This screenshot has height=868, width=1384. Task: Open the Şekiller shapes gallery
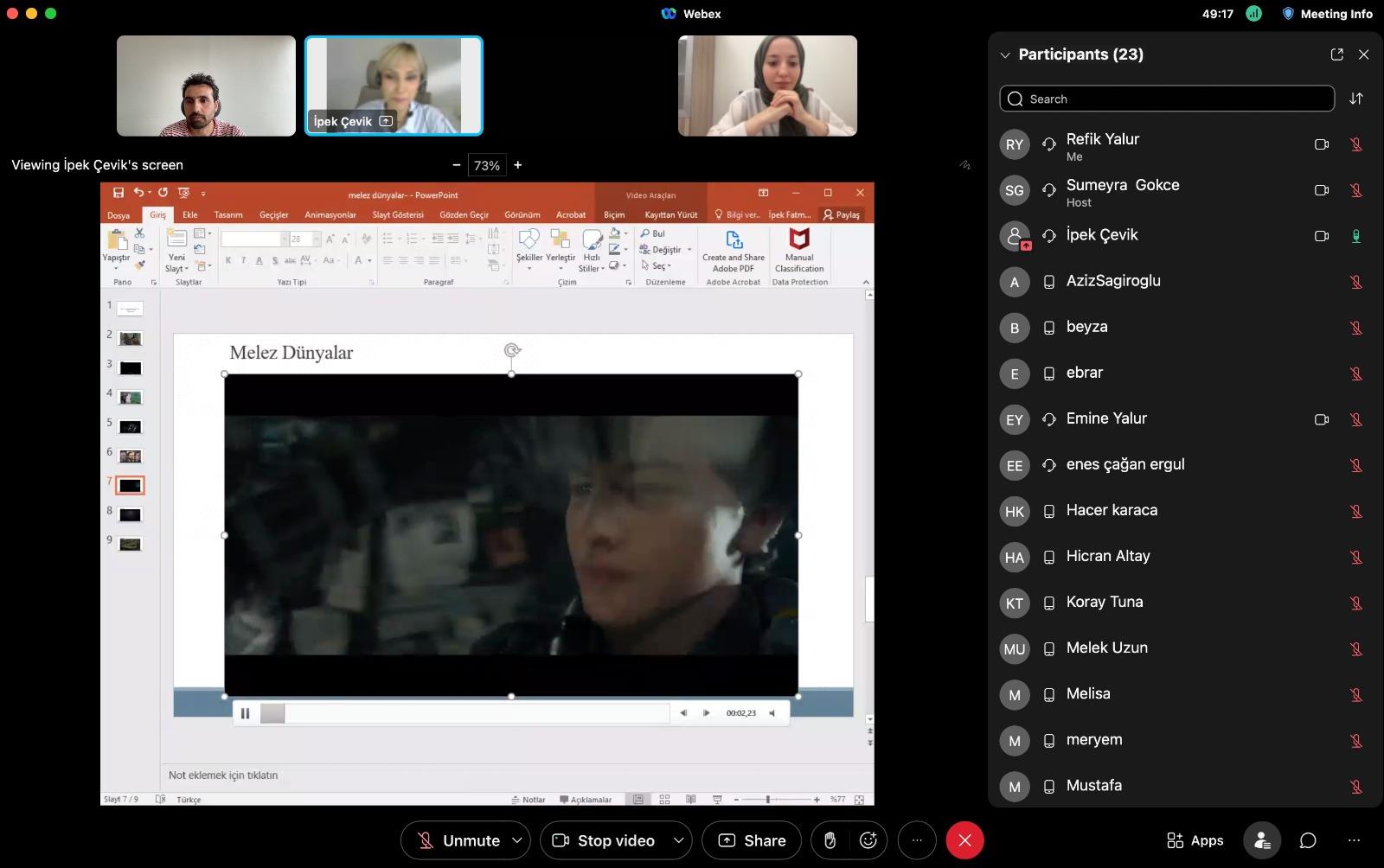[x=529, y=249]
